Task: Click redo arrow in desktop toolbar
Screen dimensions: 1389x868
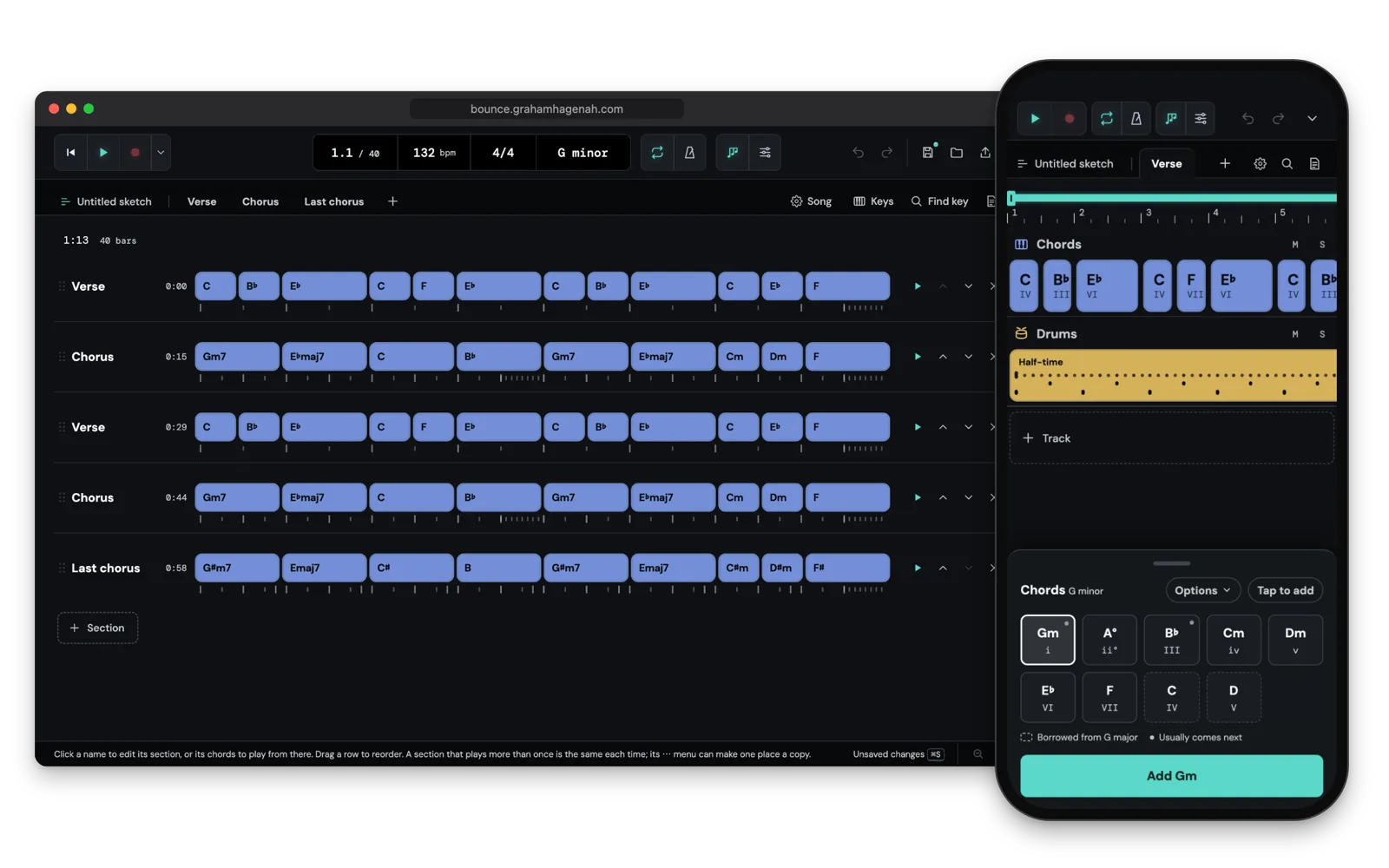Action: click(x=886, y=153)
